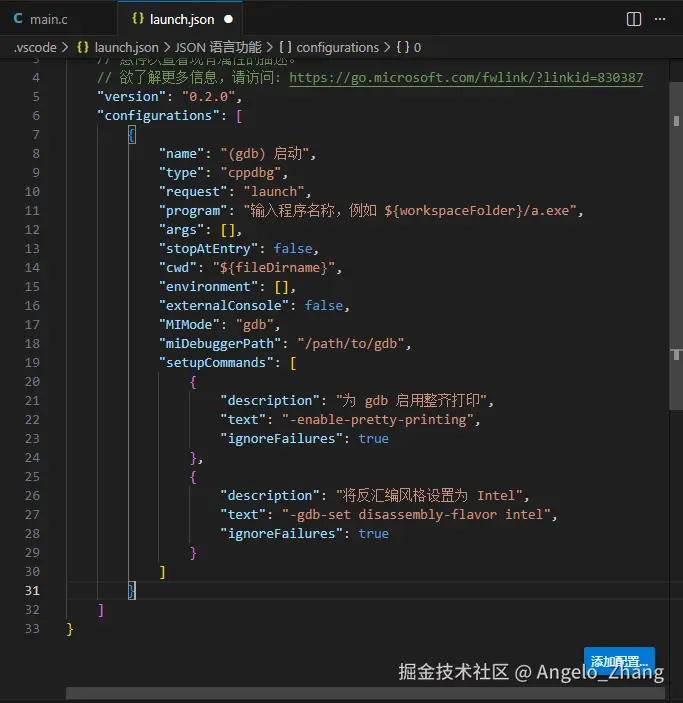Click the unsaved-changes dot on launch.json tab
This screenshot has height=703, width=683.
(228, 19)
